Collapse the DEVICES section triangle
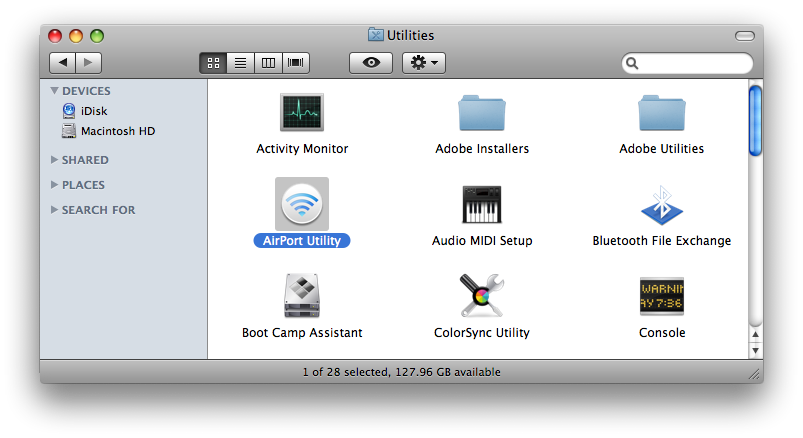 (x=54, y=91)
